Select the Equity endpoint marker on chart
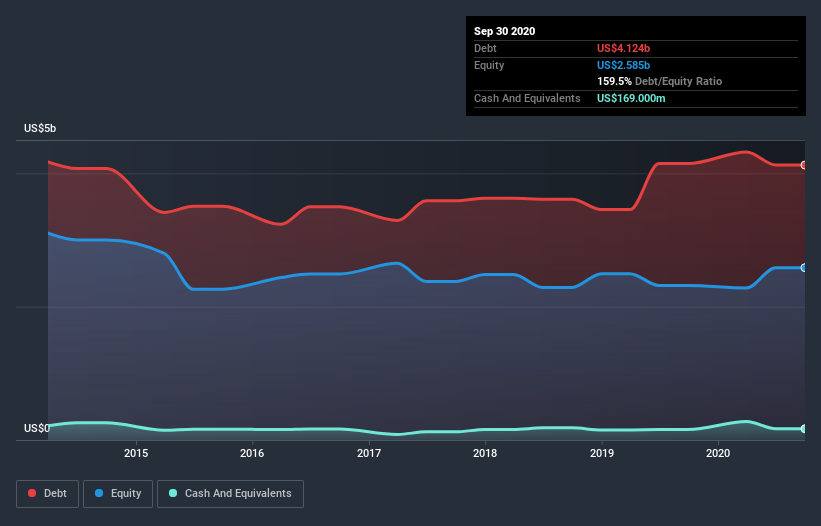 (x=804, y=267)
